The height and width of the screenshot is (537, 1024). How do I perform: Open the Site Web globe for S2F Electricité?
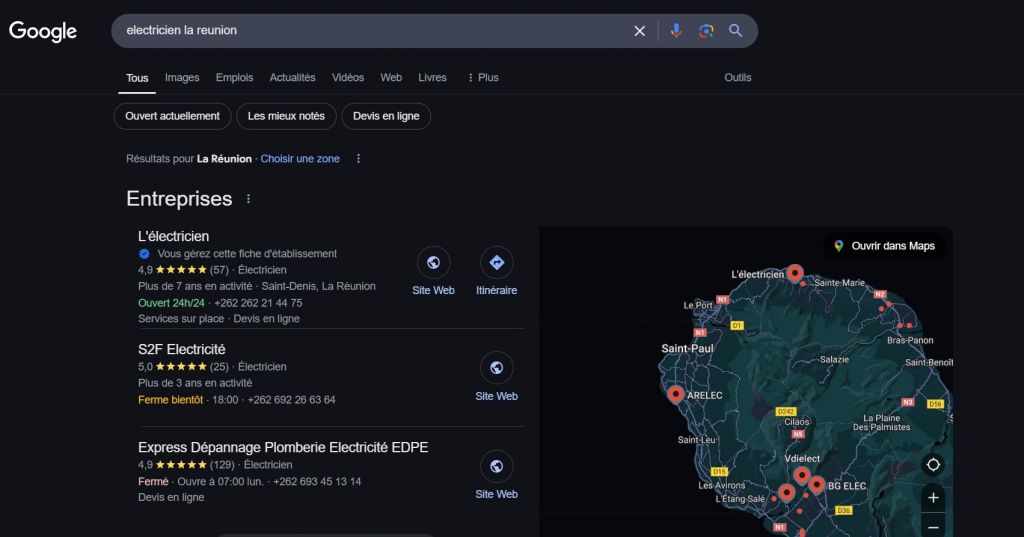(496, 368)
